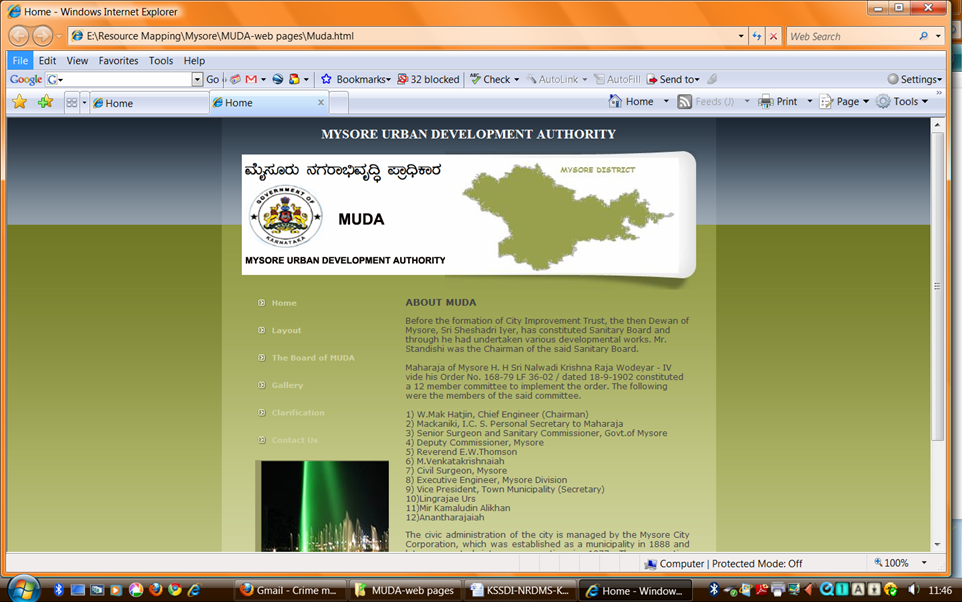
Task: Launch Firefox from quick launch bar
Action: [x=155, y=590]
